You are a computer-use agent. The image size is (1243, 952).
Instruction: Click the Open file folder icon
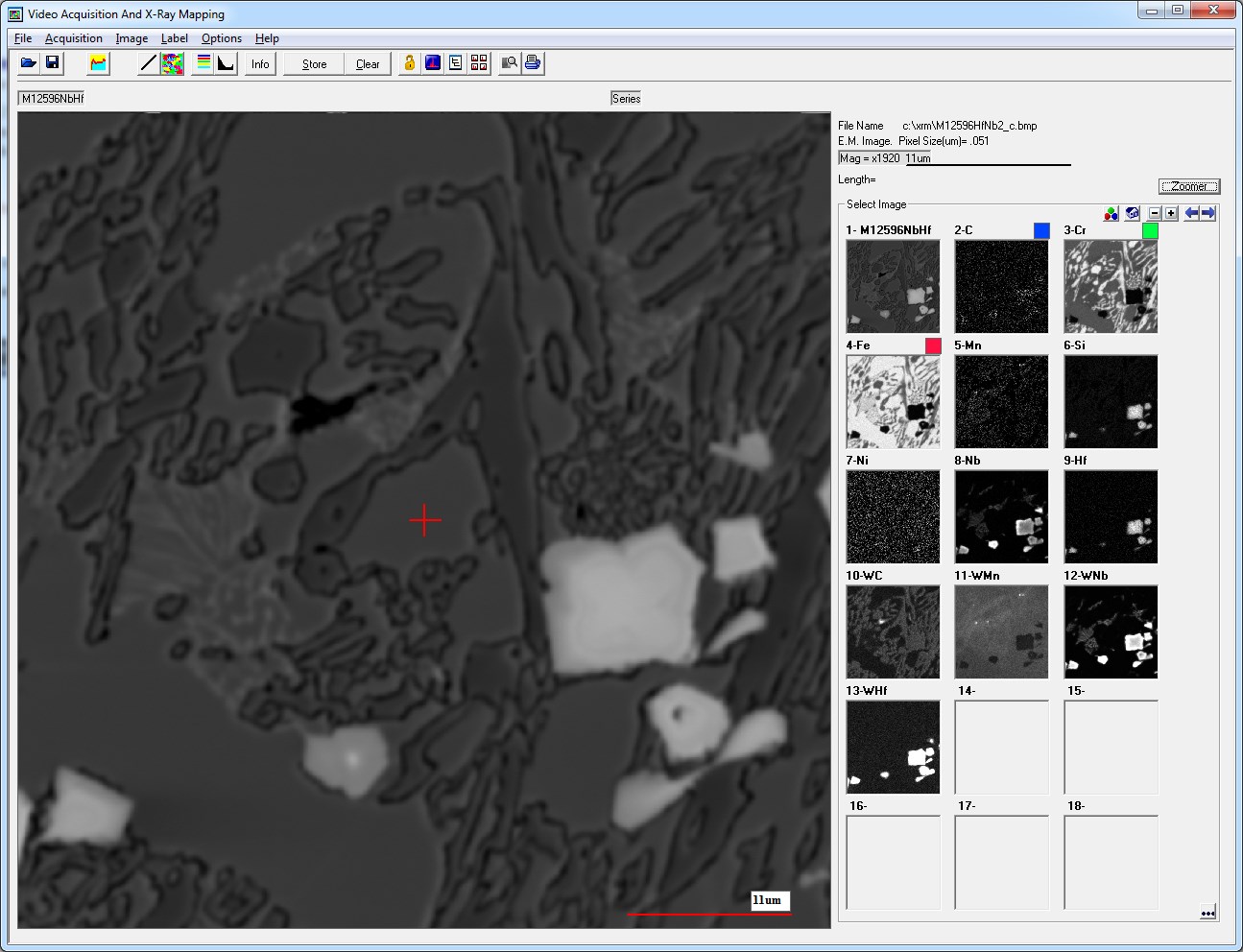29,63
